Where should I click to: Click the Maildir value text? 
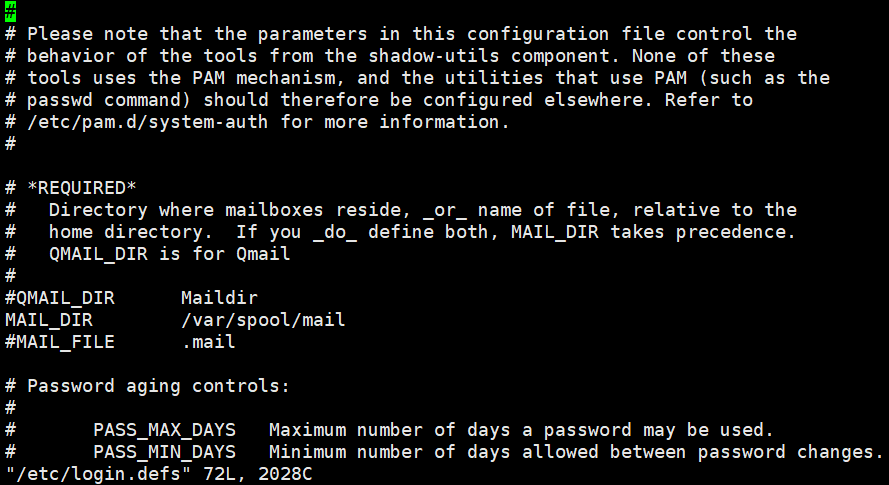(219, 298)
